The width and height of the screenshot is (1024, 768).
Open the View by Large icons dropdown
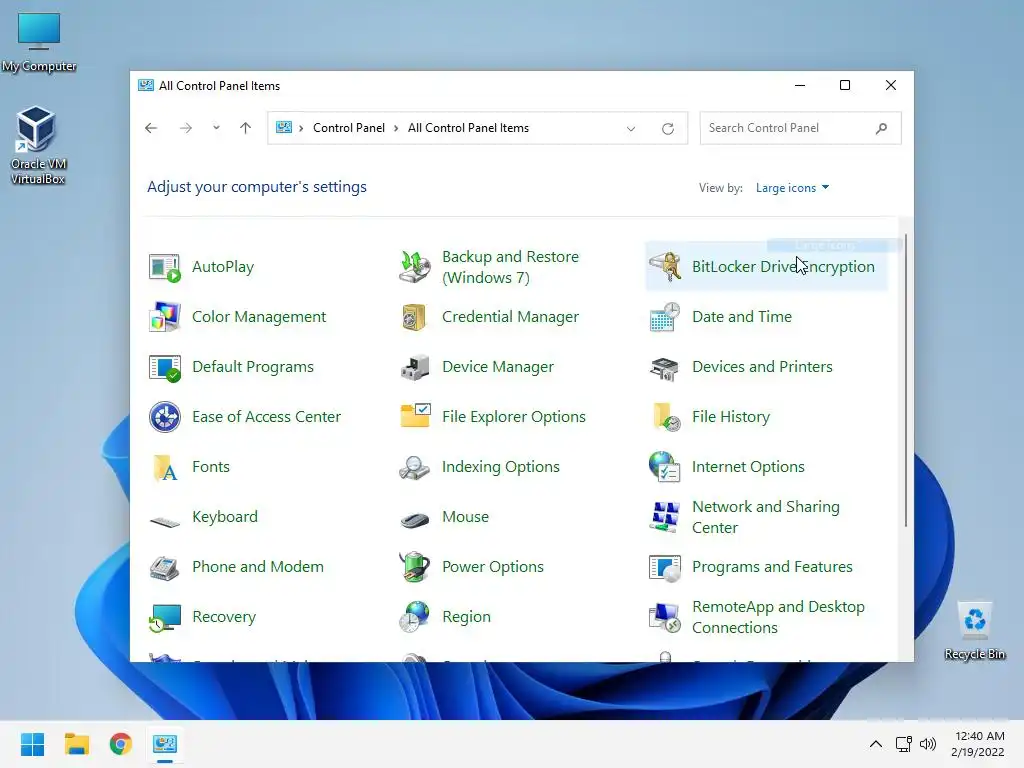(x=792, y=188)
